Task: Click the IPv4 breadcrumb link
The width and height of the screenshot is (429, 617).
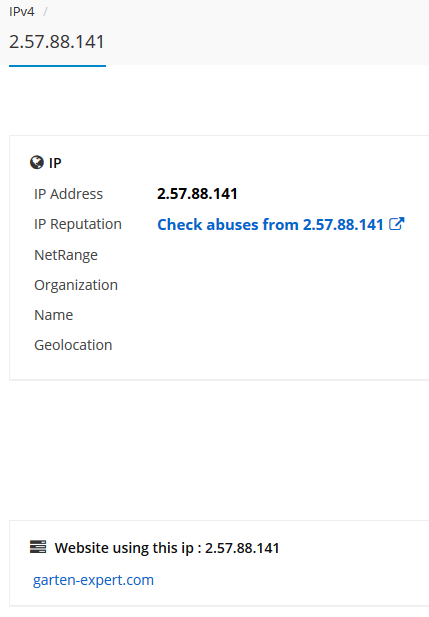Action: point(22,12)
